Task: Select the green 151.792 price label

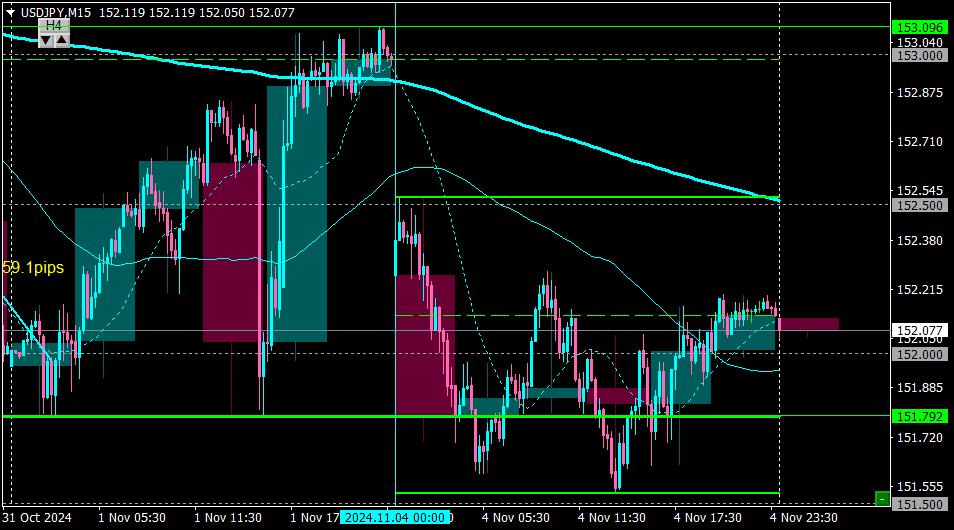Action: 917,416
